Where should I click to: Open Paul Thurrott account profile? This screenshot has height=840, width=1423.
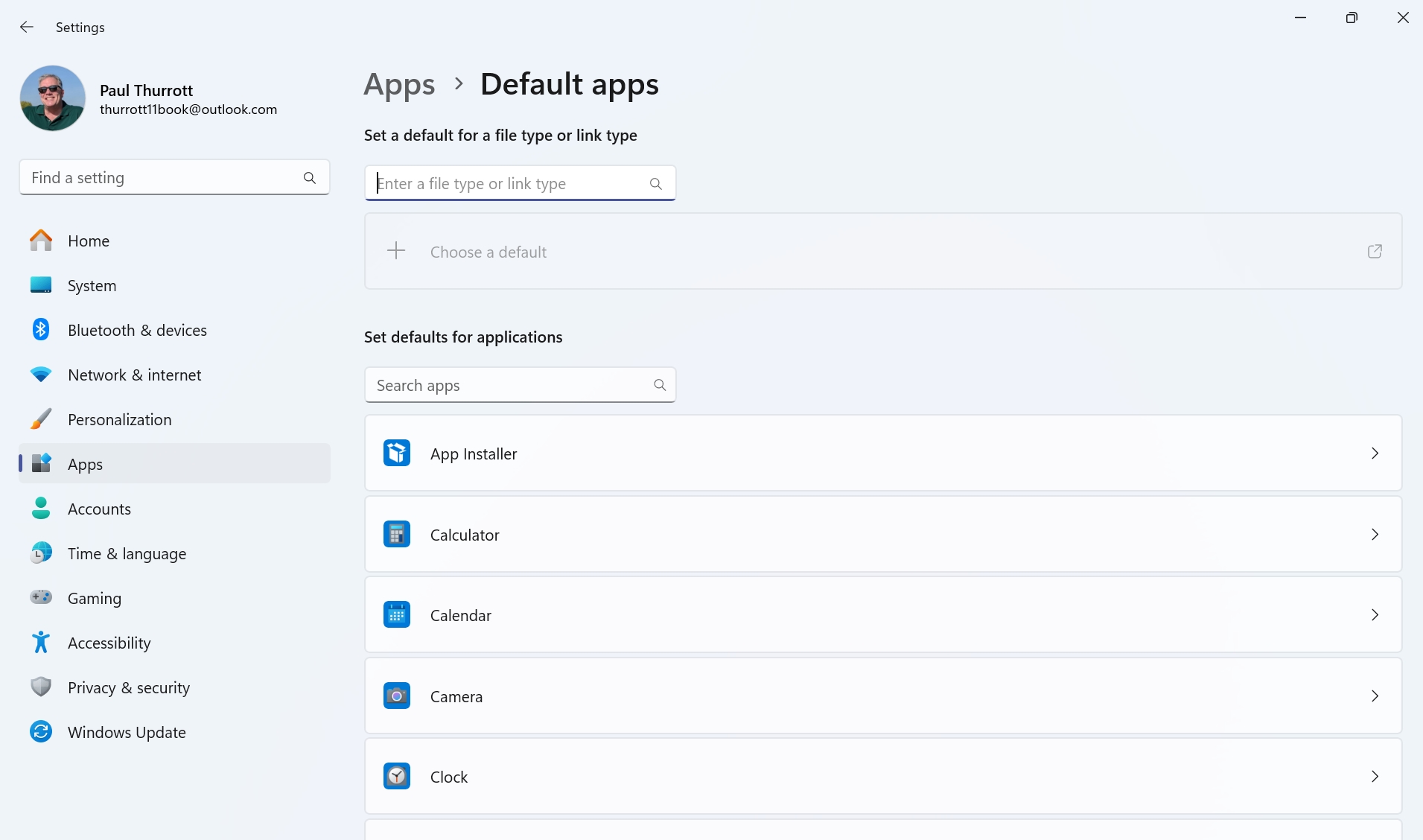(x=149, y=98)
